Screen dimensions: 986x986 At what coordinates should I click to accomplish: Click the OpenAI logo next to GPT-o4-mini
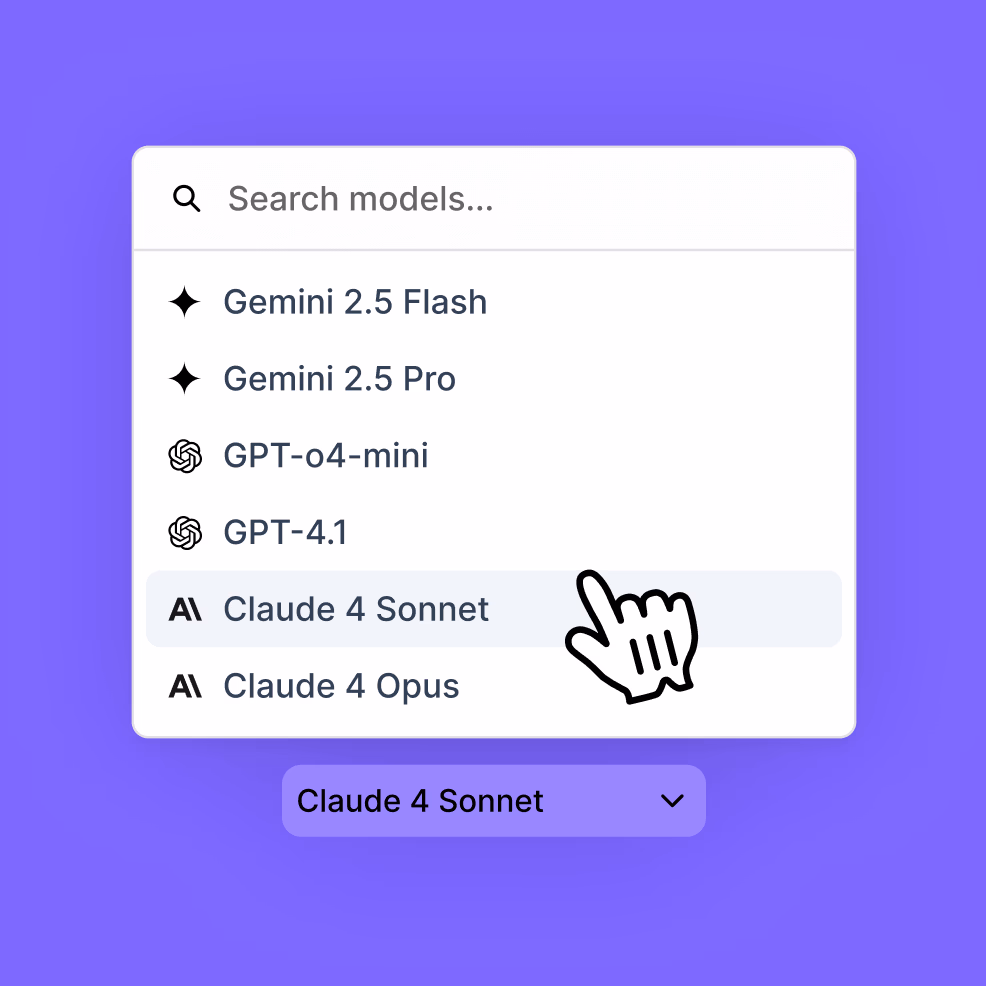click(185, 456)
